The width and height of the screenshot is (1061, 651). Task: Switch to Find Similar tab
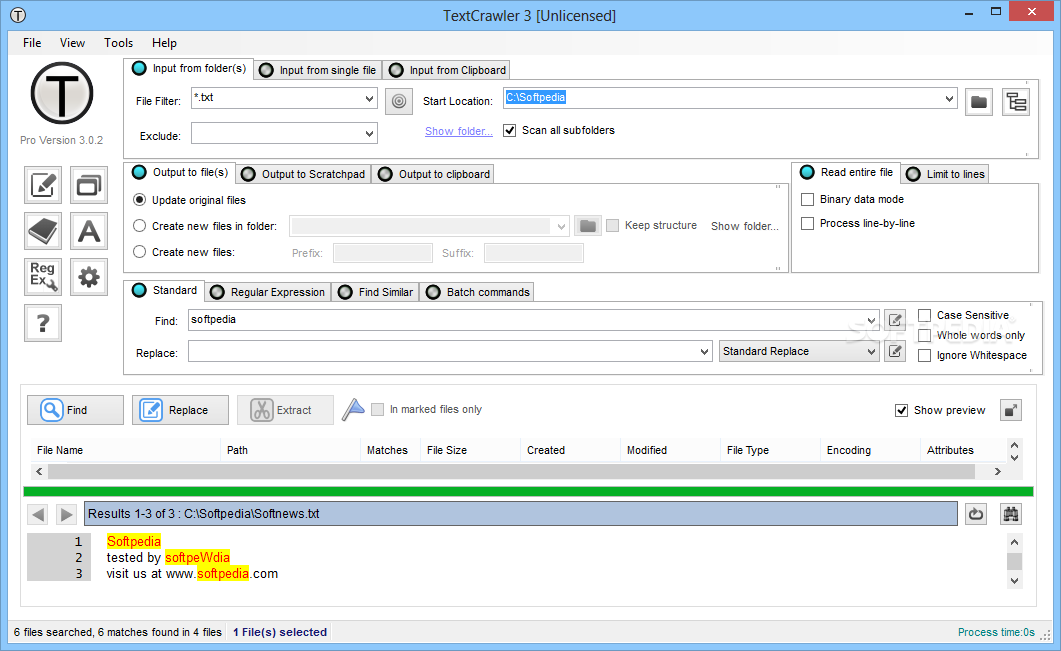point(376,292)
